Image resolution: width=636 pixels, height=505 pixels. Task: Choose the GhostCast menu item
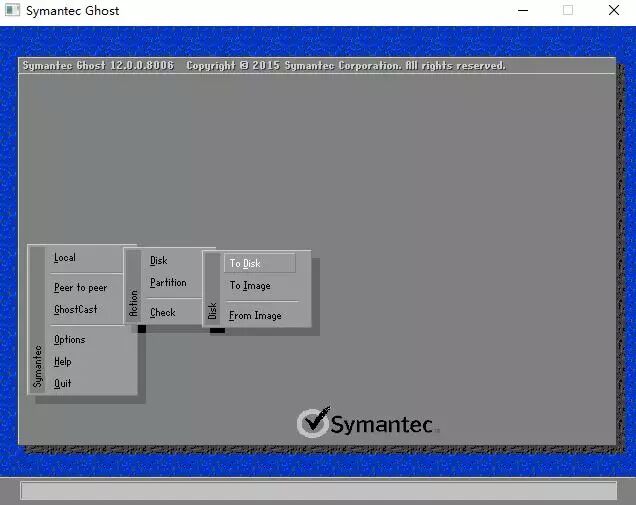click(75, 309)
